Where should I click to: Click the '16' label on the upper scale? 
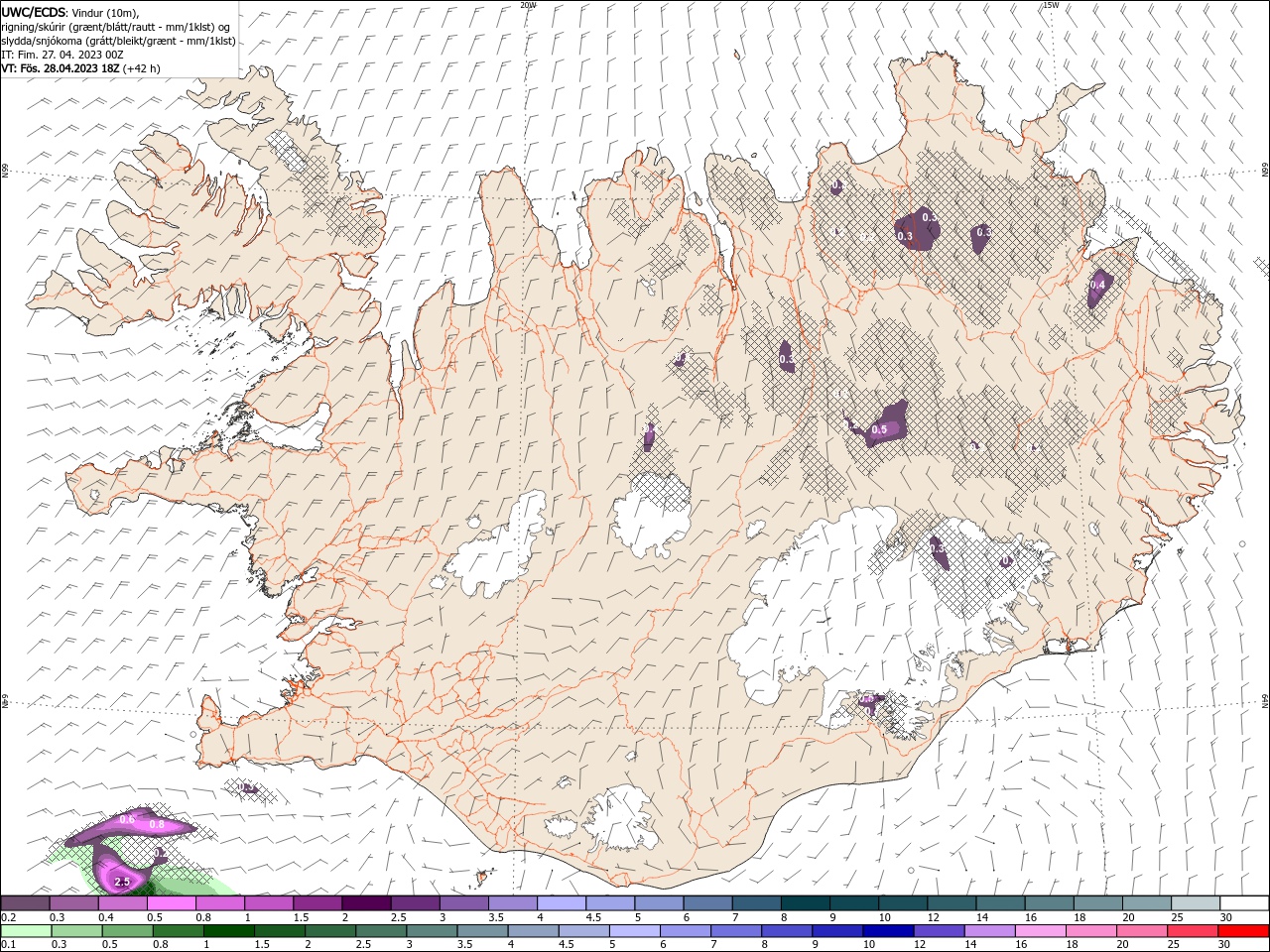(1031, 917)
